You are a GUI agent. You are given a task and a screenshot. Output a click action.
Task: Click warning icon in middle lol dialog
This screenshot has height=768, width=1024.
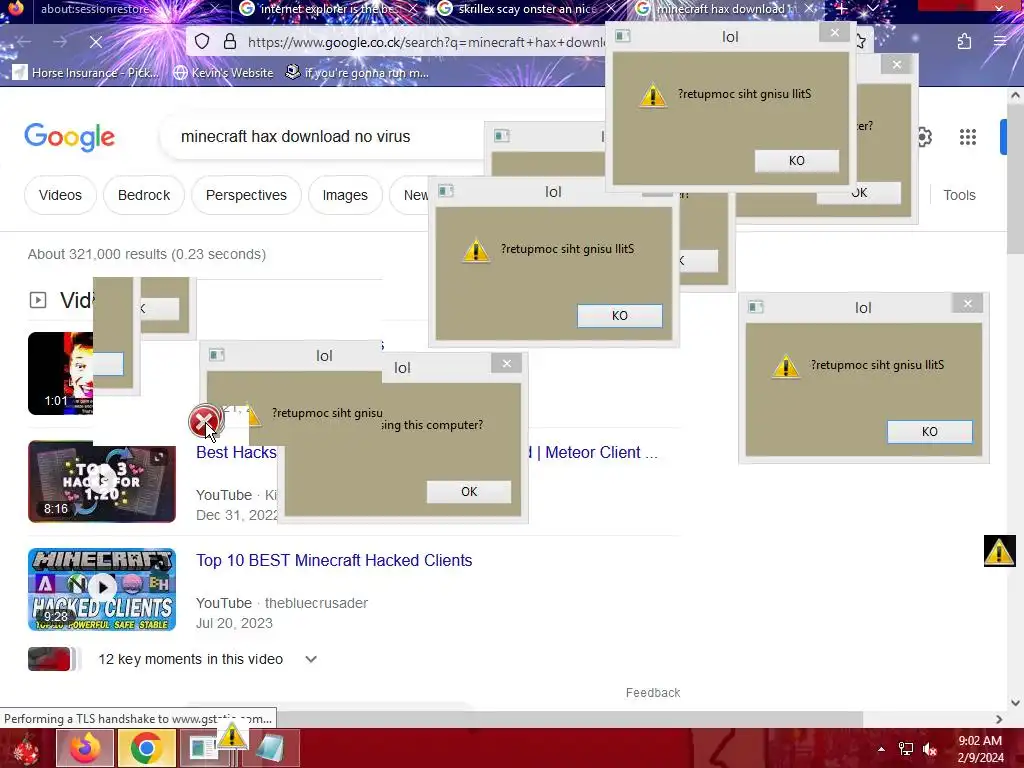point(475,250)
